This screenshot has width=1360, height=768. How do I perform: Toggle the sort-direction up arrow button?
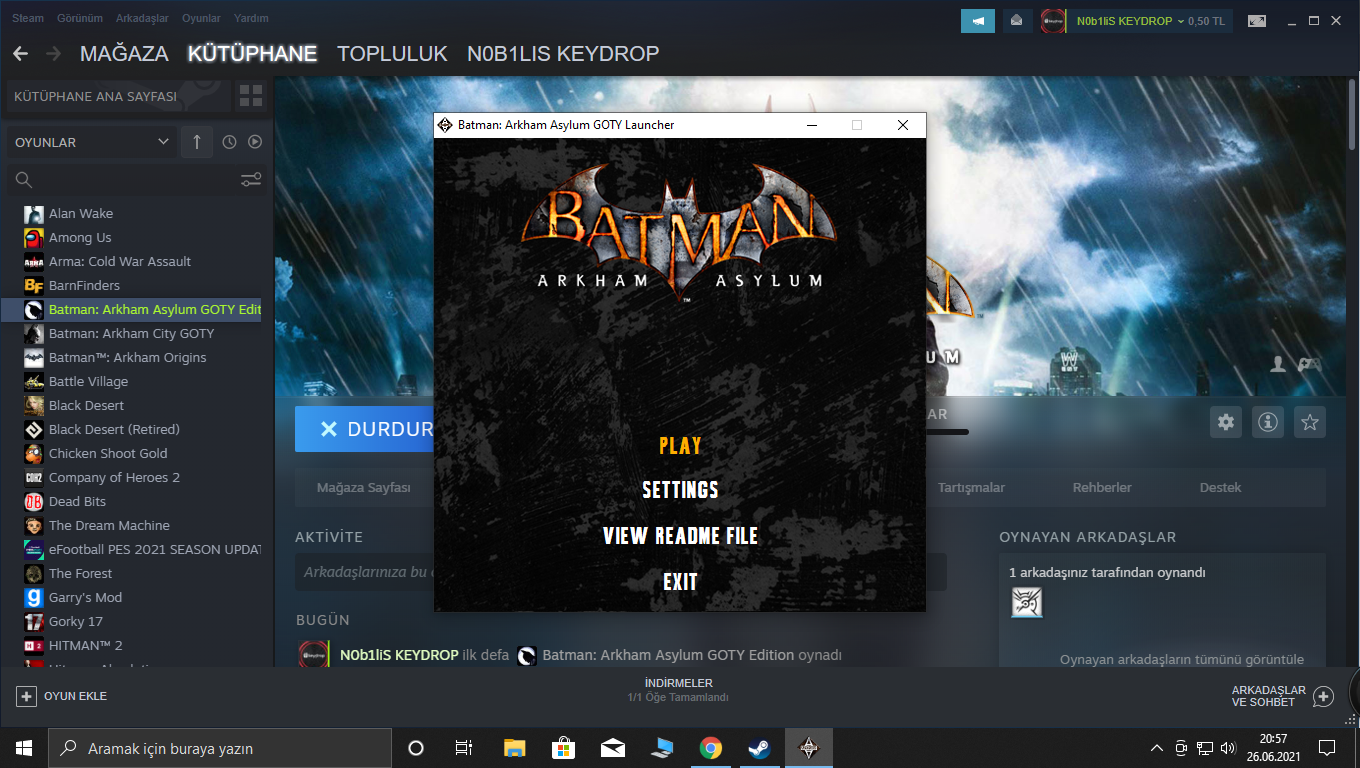point(196,142)
